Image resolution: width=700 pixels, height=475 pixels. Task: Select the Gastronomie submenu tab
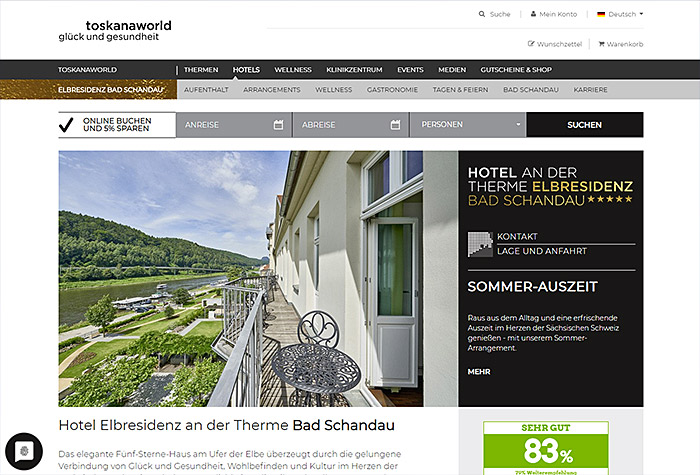pyautogui.click(x=392, y=90)
